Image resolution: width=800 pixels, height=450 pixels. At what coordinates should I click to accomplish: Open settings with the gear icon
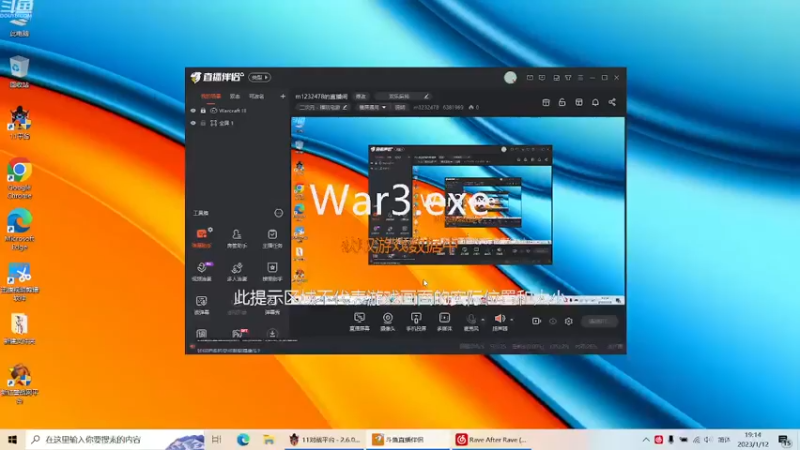click(x=569, y=321)
